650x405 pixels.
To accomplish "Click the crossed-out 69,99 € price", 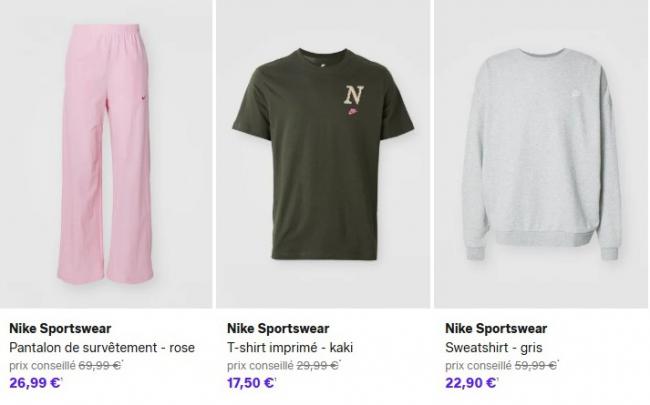I will pyautogui.click(x=101, y=365).
